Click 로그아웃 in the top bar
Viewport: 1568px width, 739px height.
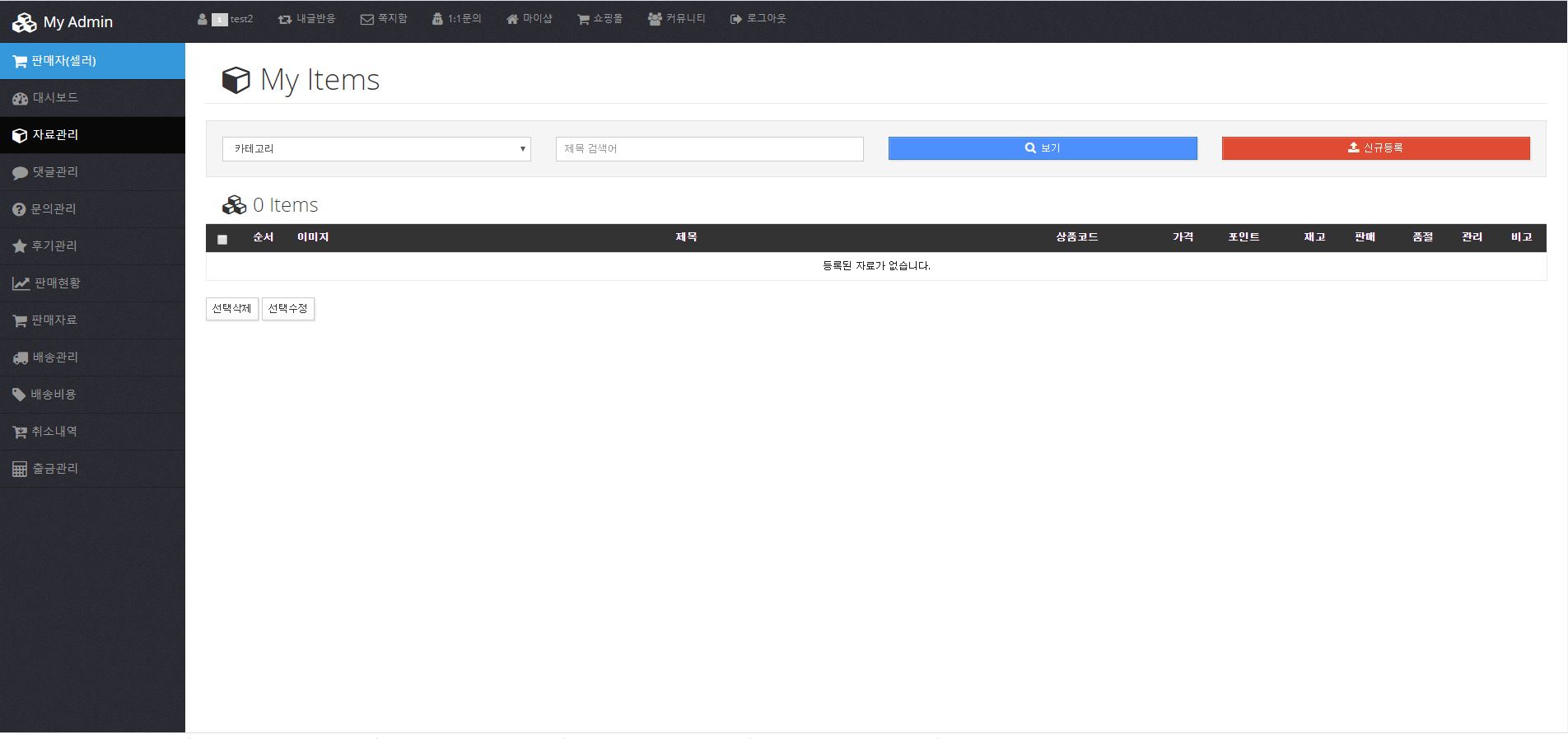[758, 19]
